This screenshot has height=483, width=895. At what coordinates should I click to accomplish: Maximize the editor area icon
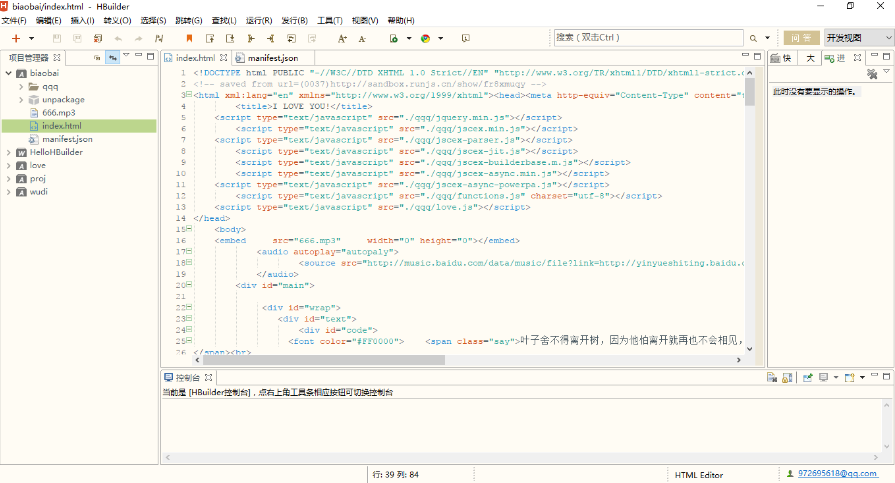(x=757, y=56)
